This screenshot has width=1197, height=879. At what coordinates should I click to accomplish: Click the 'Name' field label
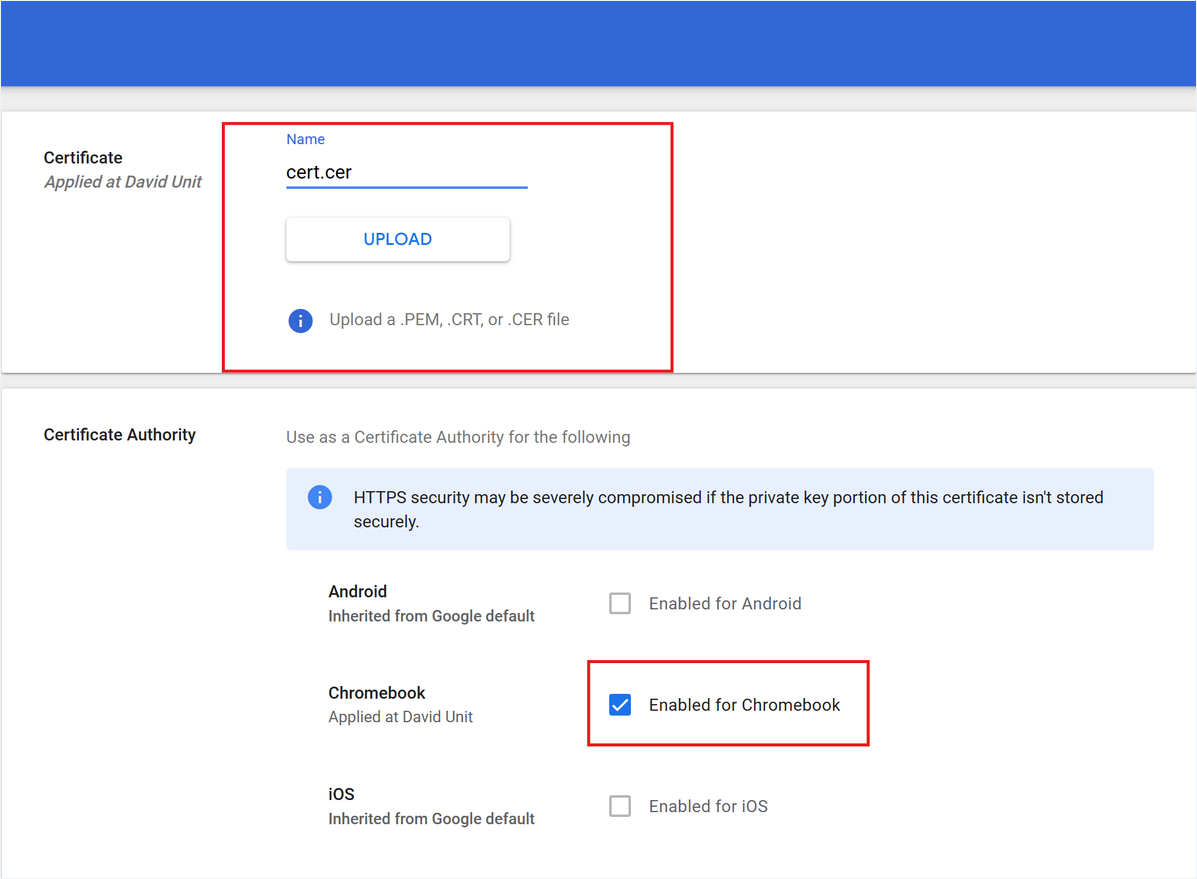(305, 139)
